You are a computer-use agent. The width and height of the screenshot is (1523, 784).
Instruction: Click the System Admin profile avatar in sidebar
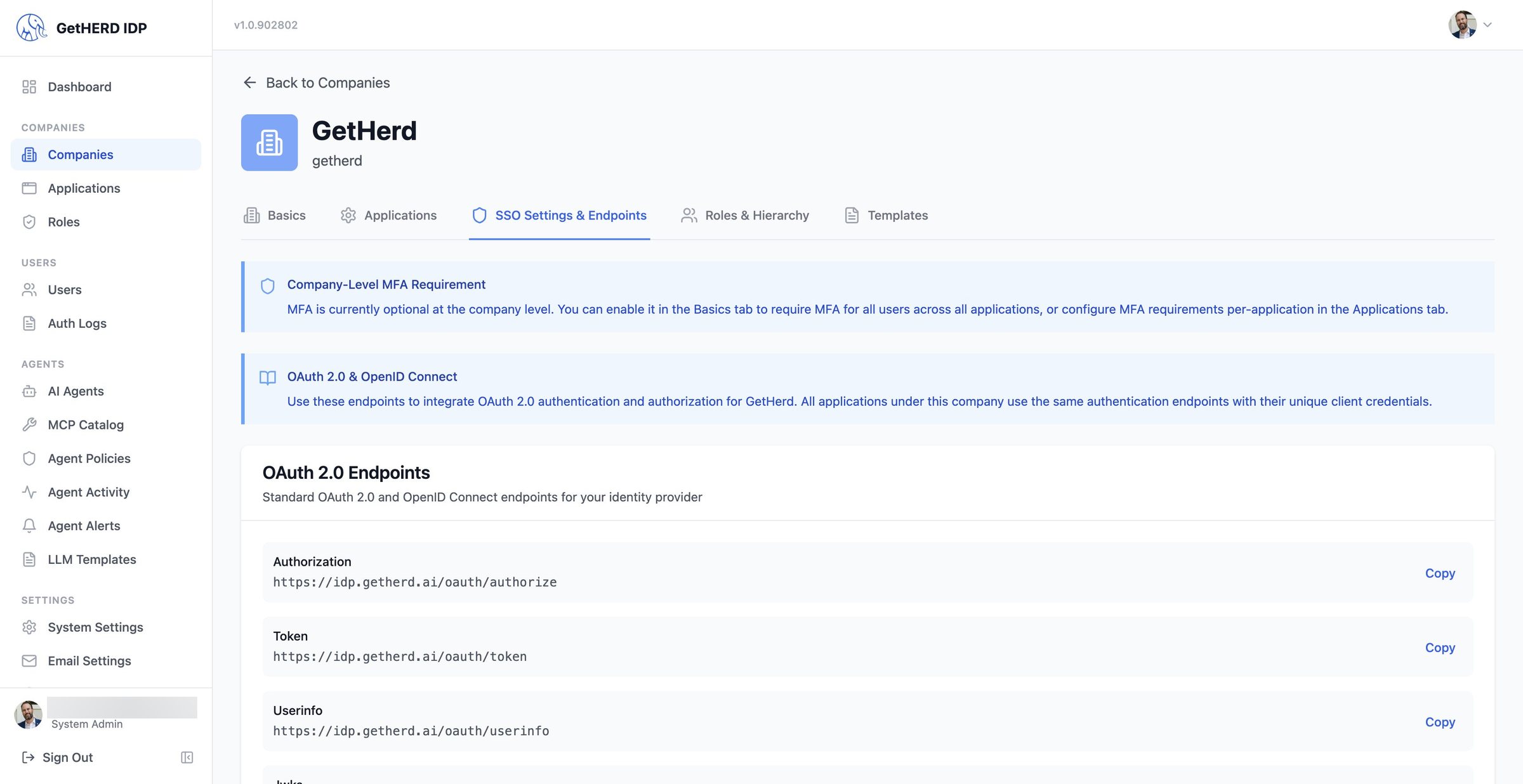point(29,715)
